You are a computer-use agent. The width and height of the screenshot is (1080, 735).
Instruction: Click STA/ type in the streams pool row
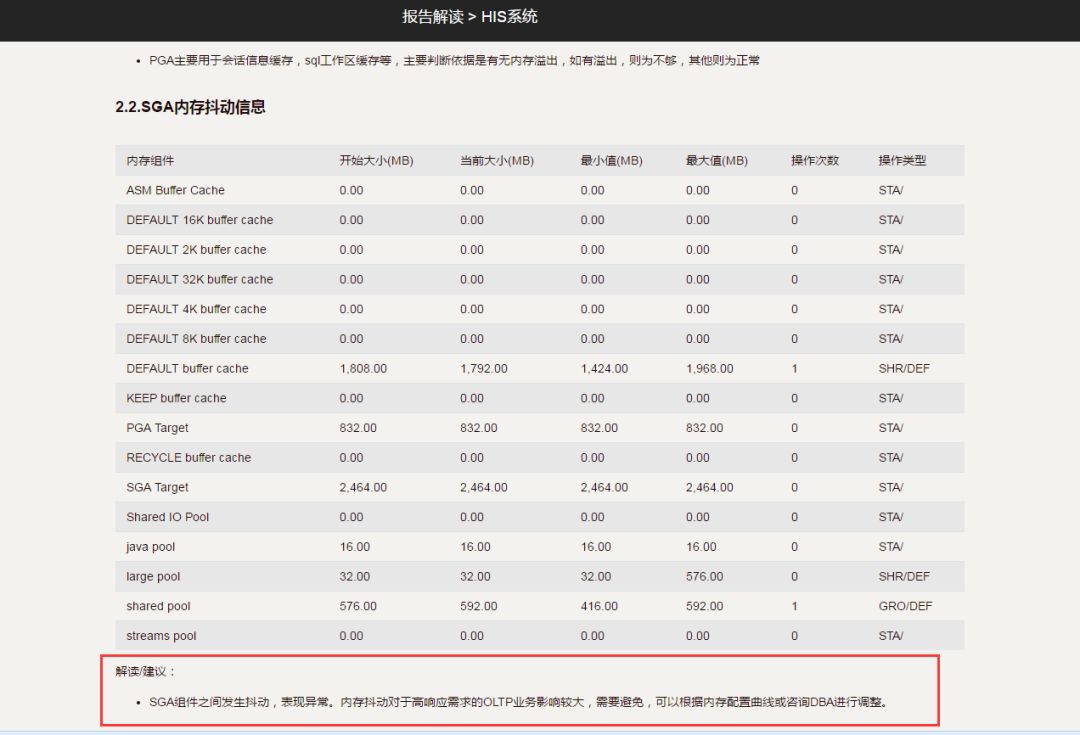[x=891, y=636]
